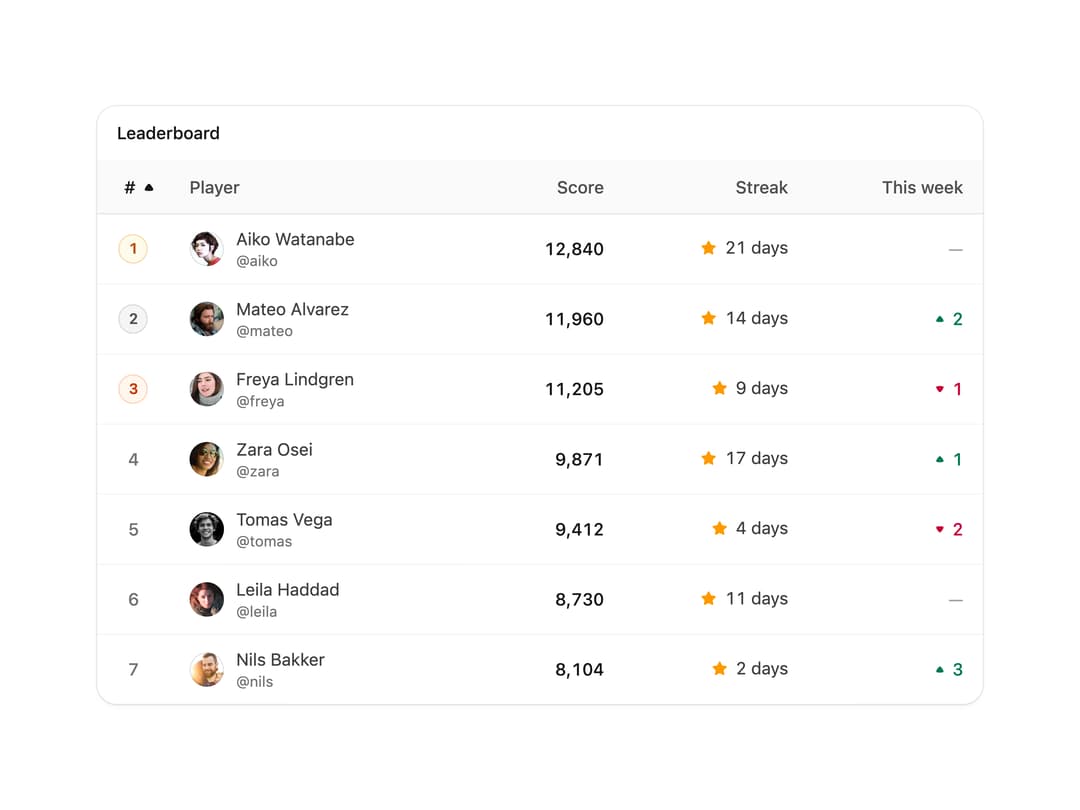
Task: Click the @tomas handle
Action: click(264, 541)
